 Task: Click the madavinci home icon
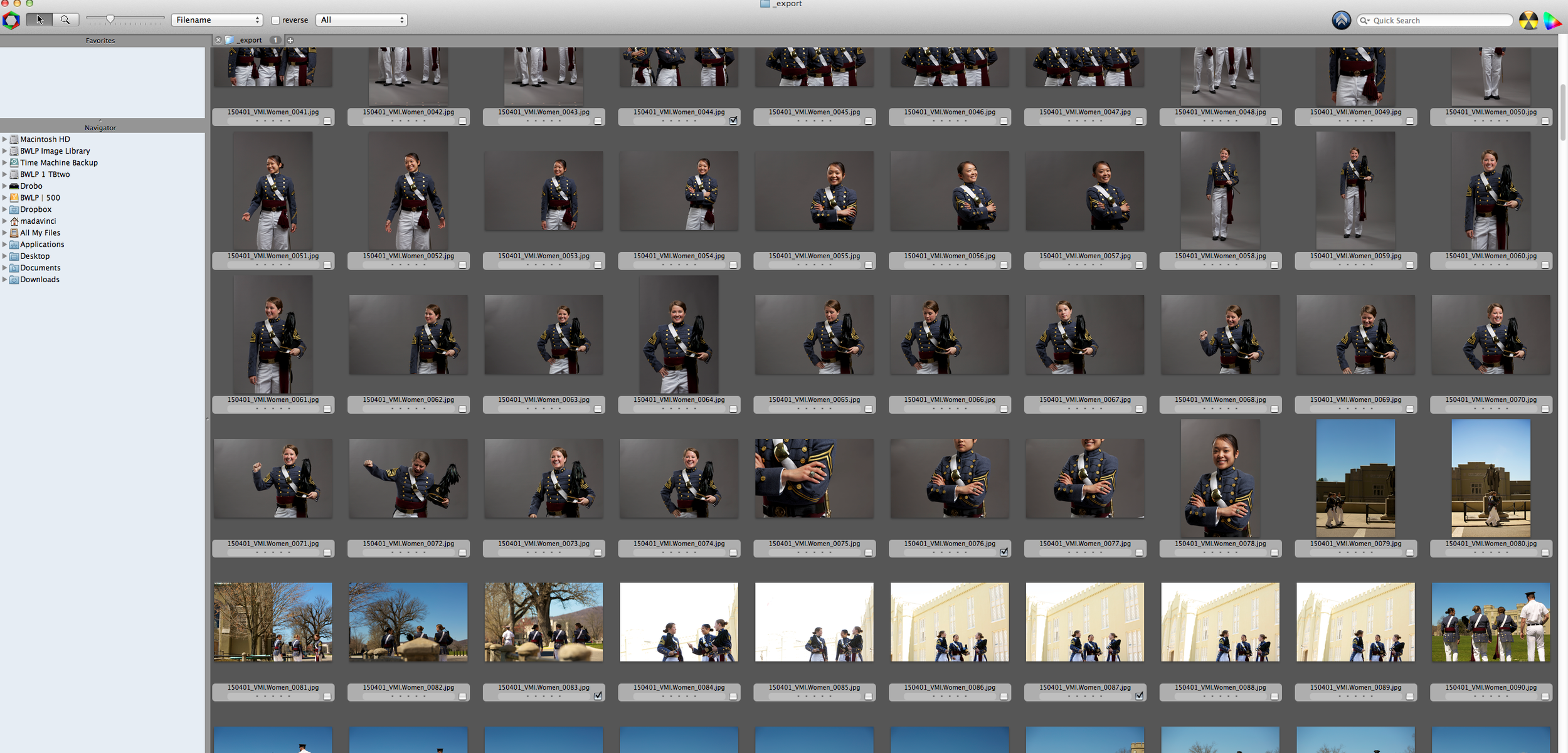(14, 221)
